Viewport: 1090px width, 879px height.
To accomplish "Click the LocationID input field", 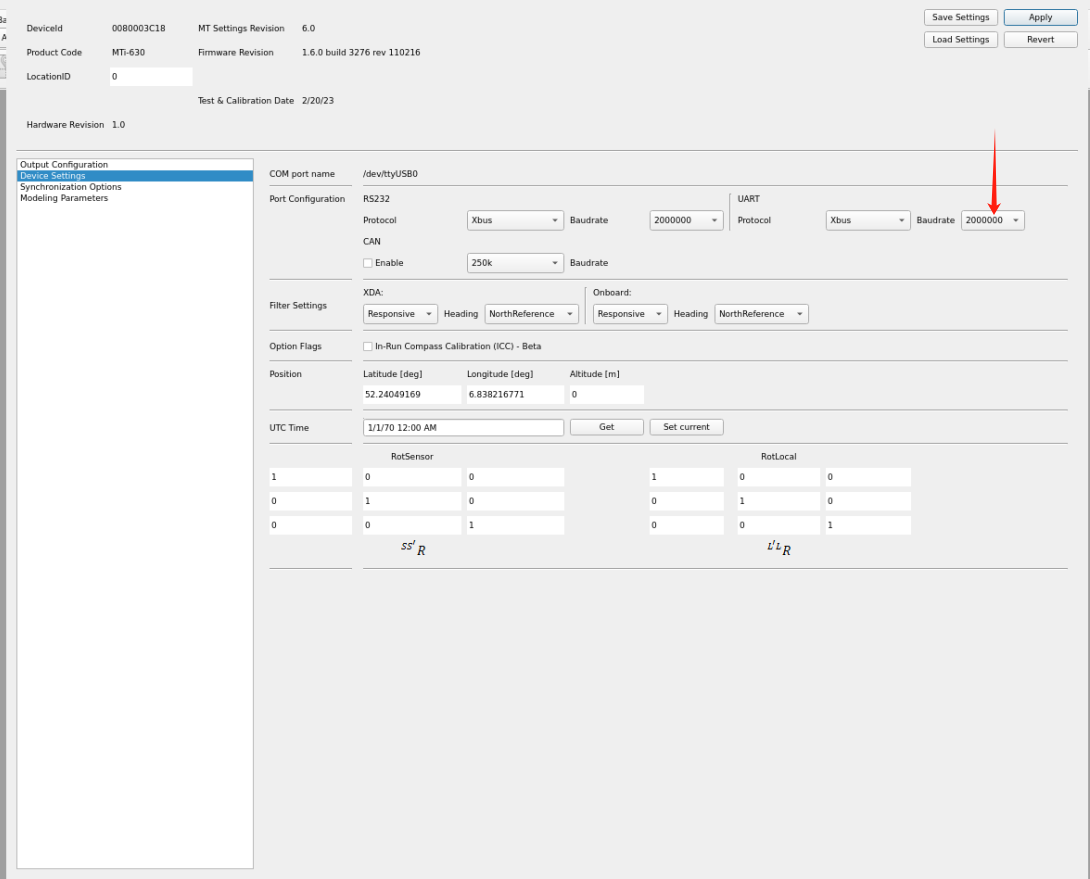I will click(151, 76).
